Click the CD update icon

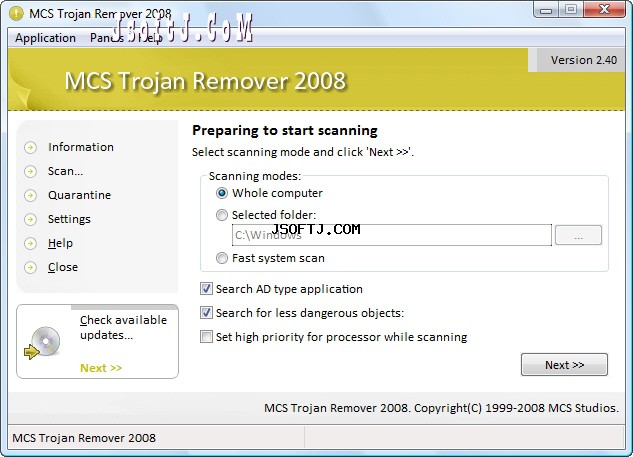43,343
